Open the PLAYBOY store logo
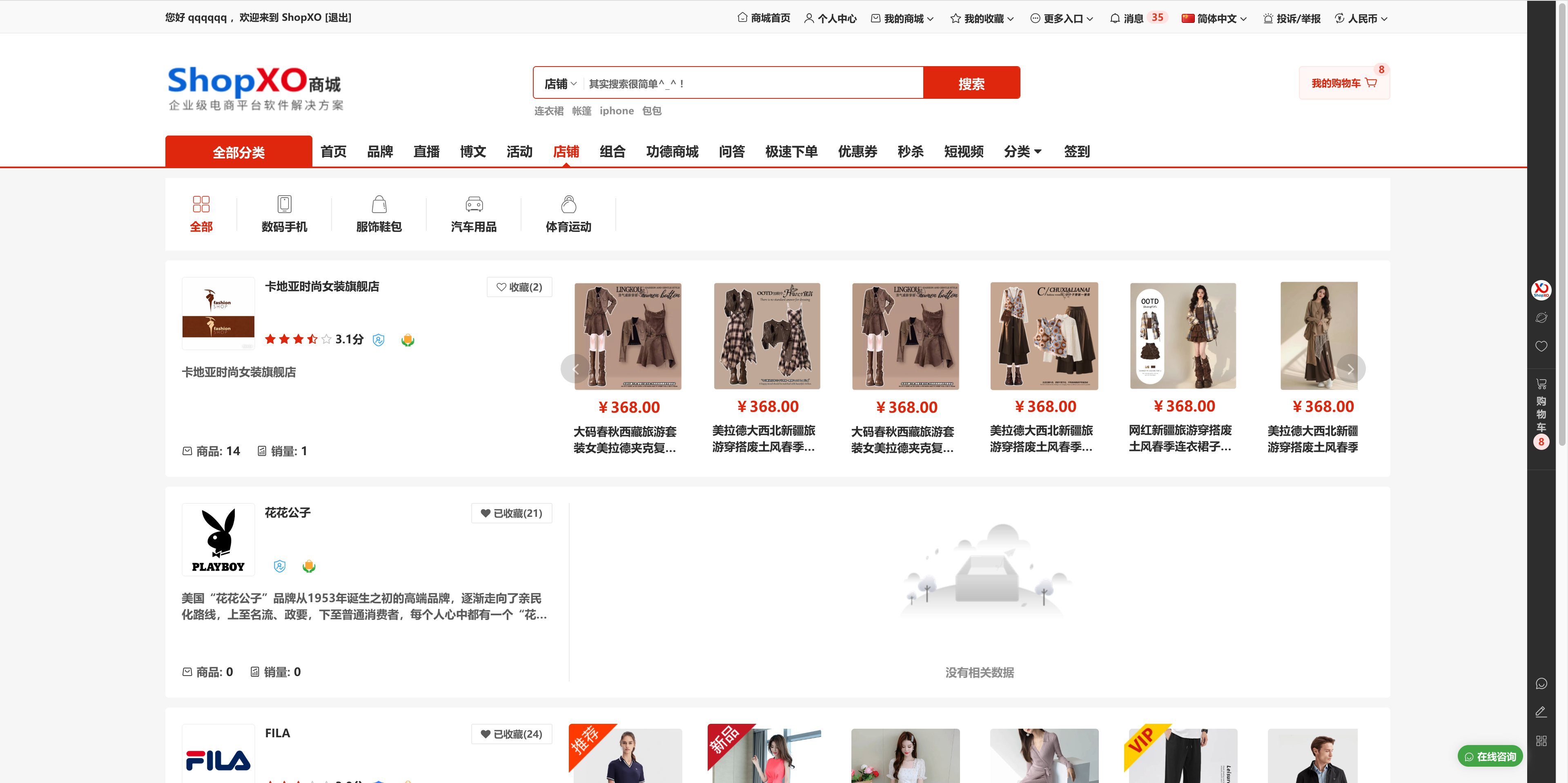Viewport: 1568px width, 783px height. coord(218,540)
